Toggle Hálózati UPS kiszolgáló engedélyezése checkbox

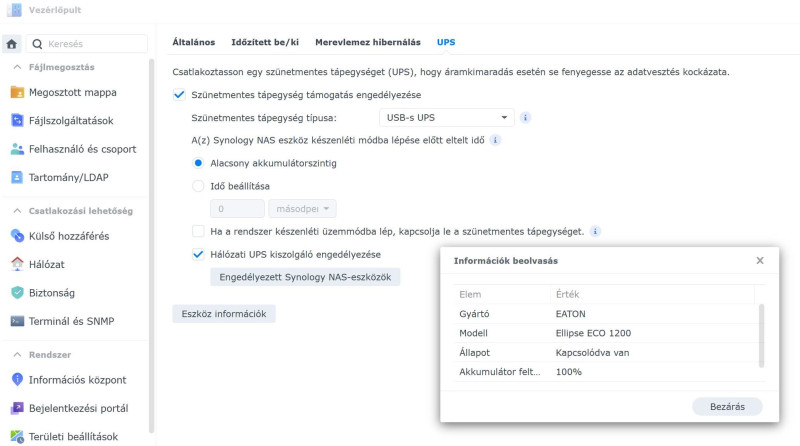pyautogui.click(x=198, y=255)
